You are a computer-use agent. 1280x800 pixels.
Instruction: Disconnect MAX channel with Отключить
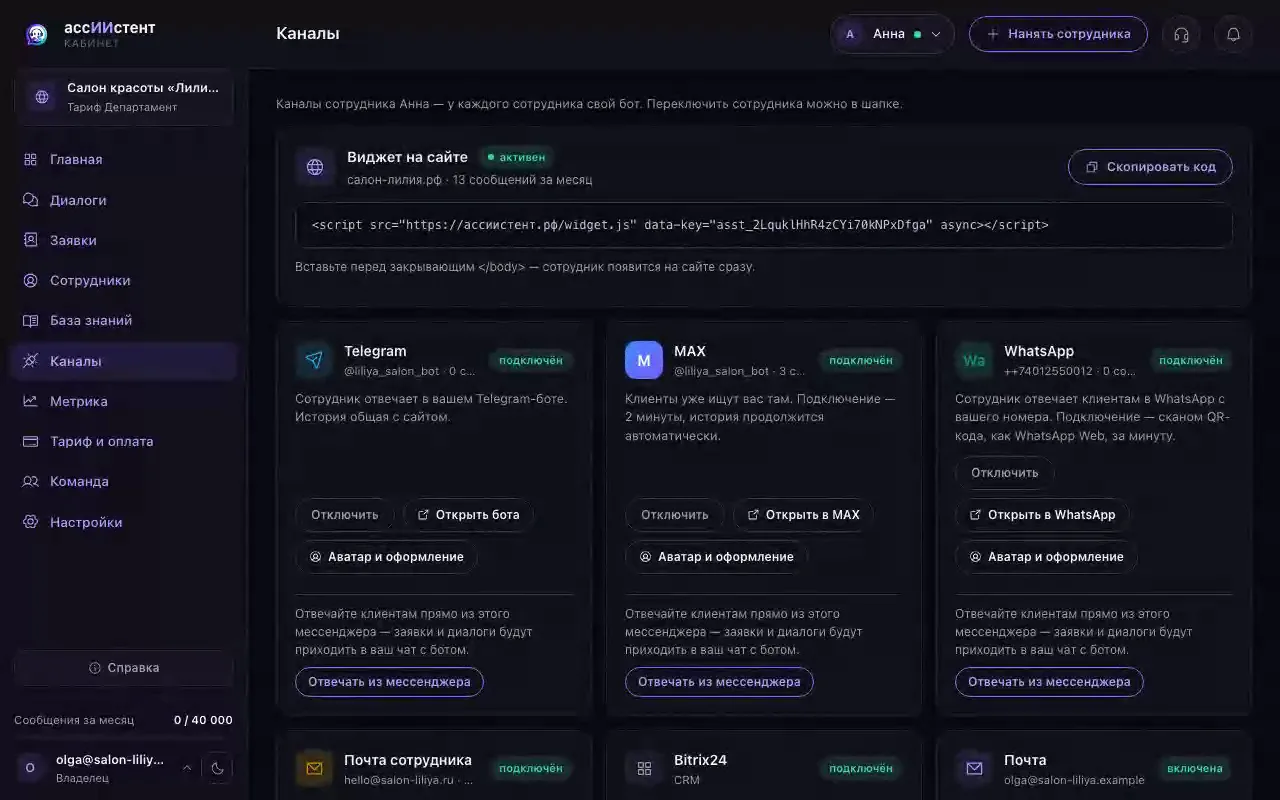tap(675, 515)
